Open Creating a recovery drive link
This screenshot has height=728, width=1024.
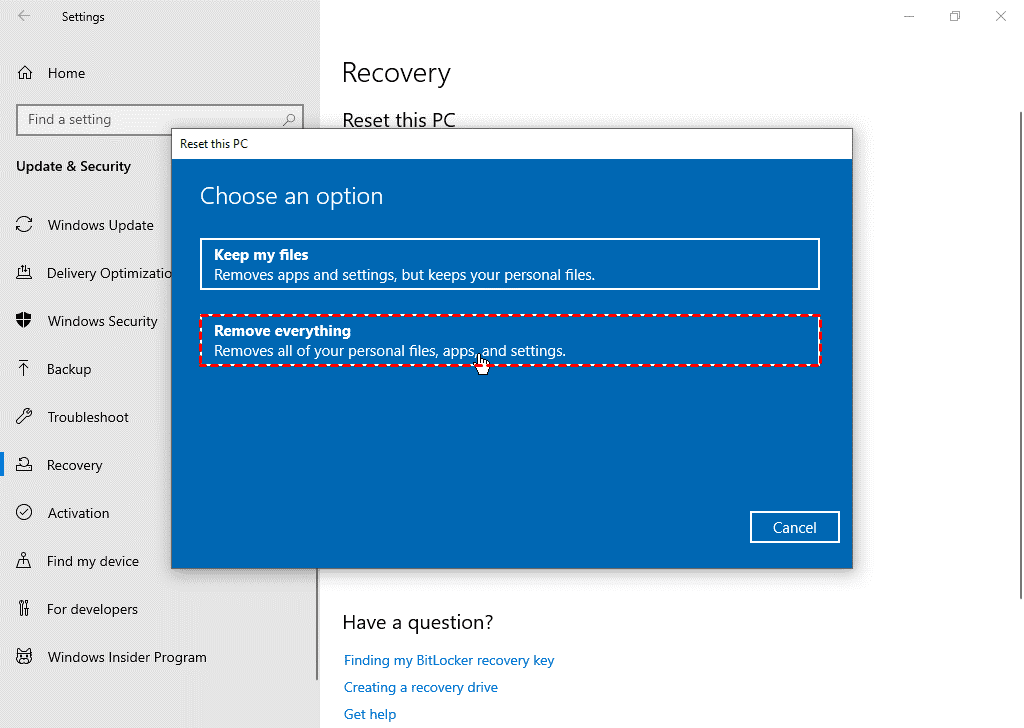(420, 687)
